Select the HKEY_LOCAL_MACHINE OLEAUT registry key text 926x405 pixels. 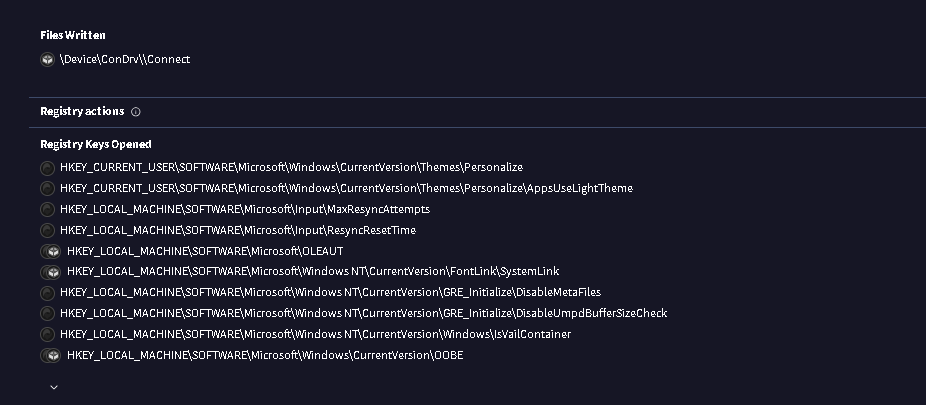204,251
